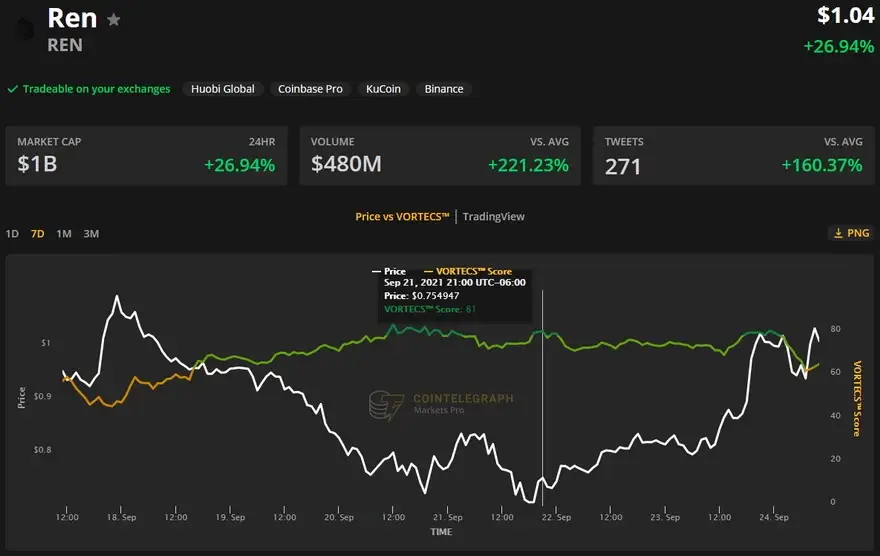Switch to the TradingView chart tab
This screenshot has height=556, width=880.
[493, 217]
